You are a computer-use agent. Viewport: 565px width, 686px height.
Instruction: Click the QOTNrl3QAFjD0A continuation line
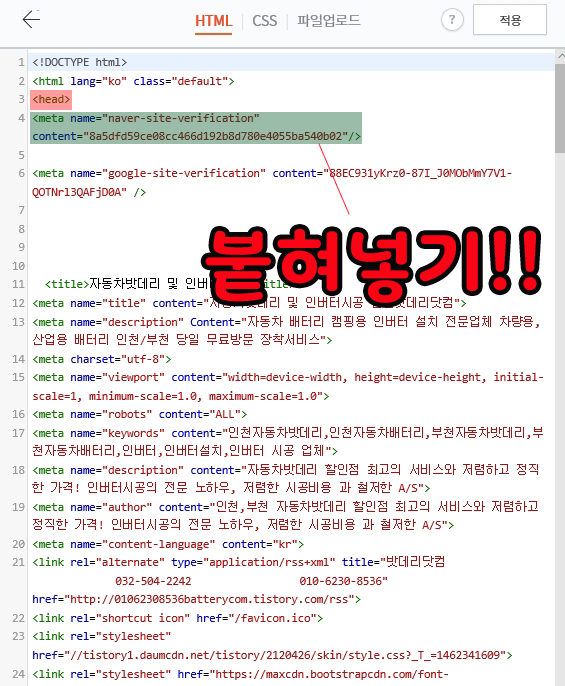click(89, 192)
